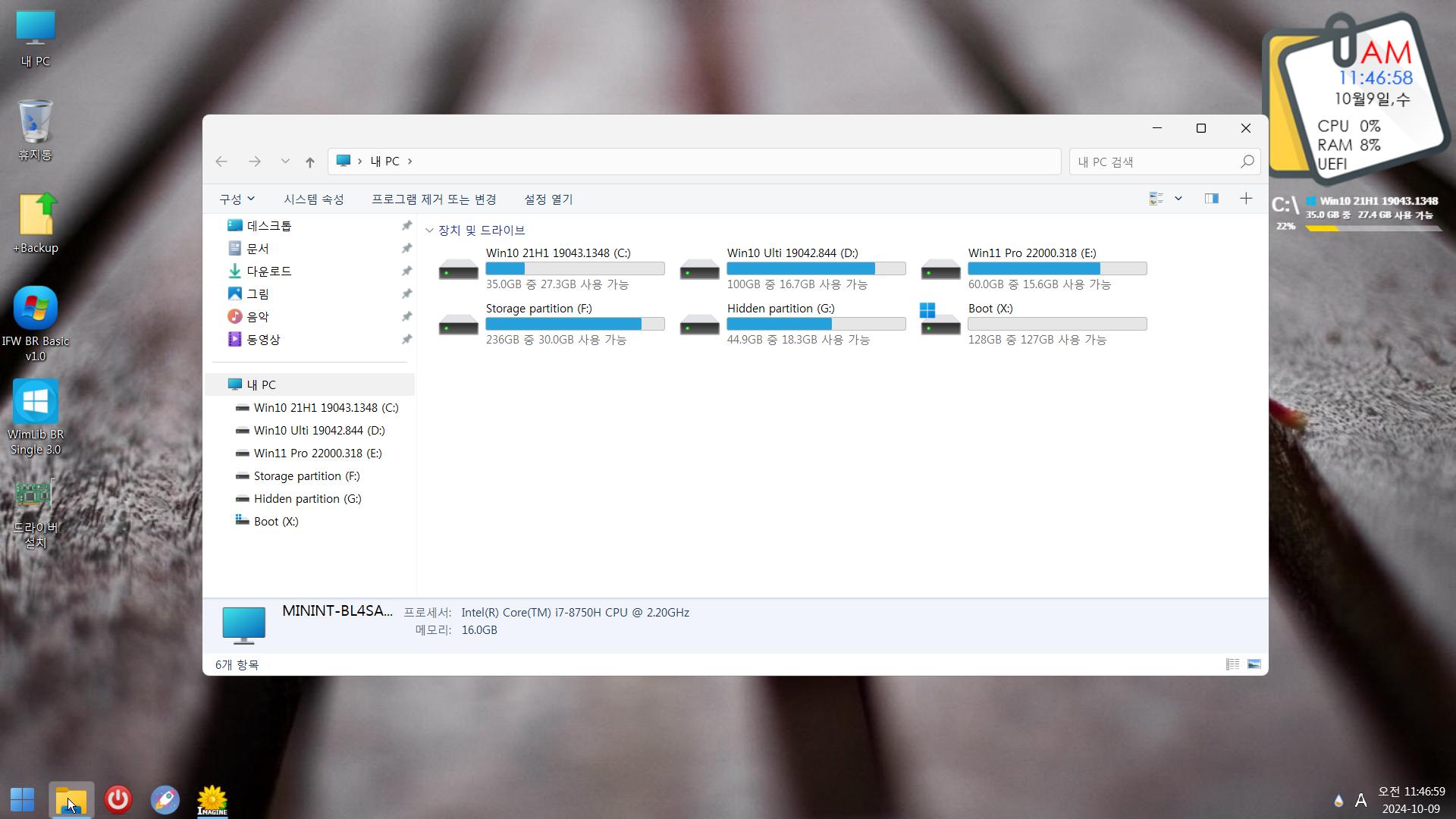This screenshot has width=1456, height=819.
Task: Open the 드라이버 설치 desktop icon
Action: [x=36, y=513]
